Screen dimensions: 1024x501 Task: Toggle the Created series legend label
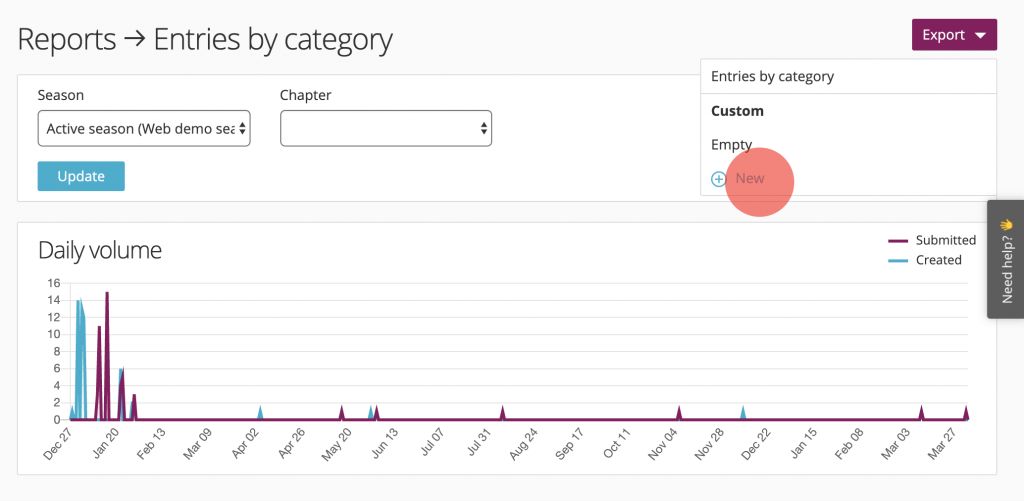(938, 260)
